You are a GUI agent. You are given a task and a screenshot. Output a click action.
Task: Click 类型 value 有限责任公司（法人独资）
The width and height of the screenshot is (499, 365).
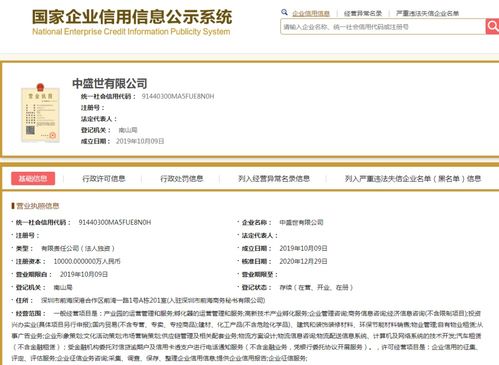coord(78,248)
